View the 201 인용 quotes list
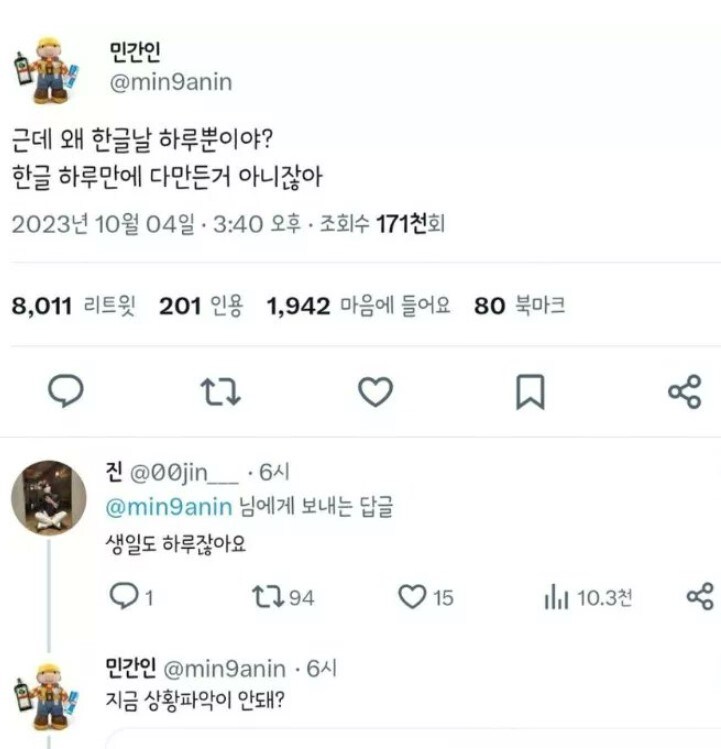Screen dimensions: 721x749 pyautogui.click(x=200, y=306)
